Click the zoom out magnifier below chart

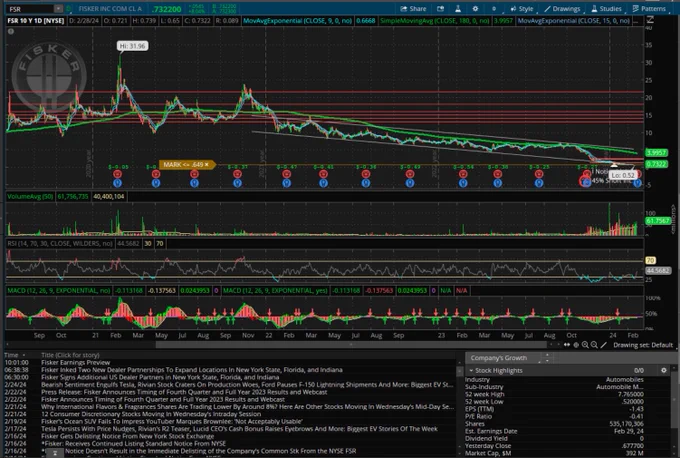[594, 345]
